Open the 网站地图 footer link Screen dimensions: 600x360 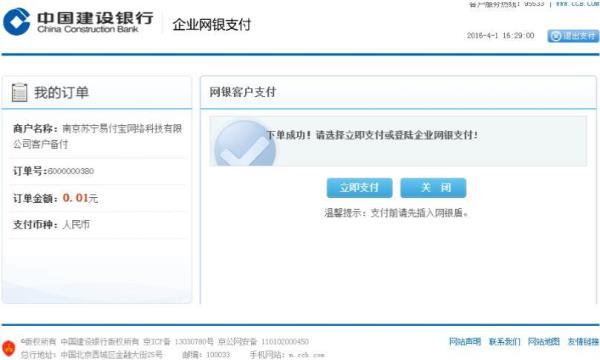544,341
